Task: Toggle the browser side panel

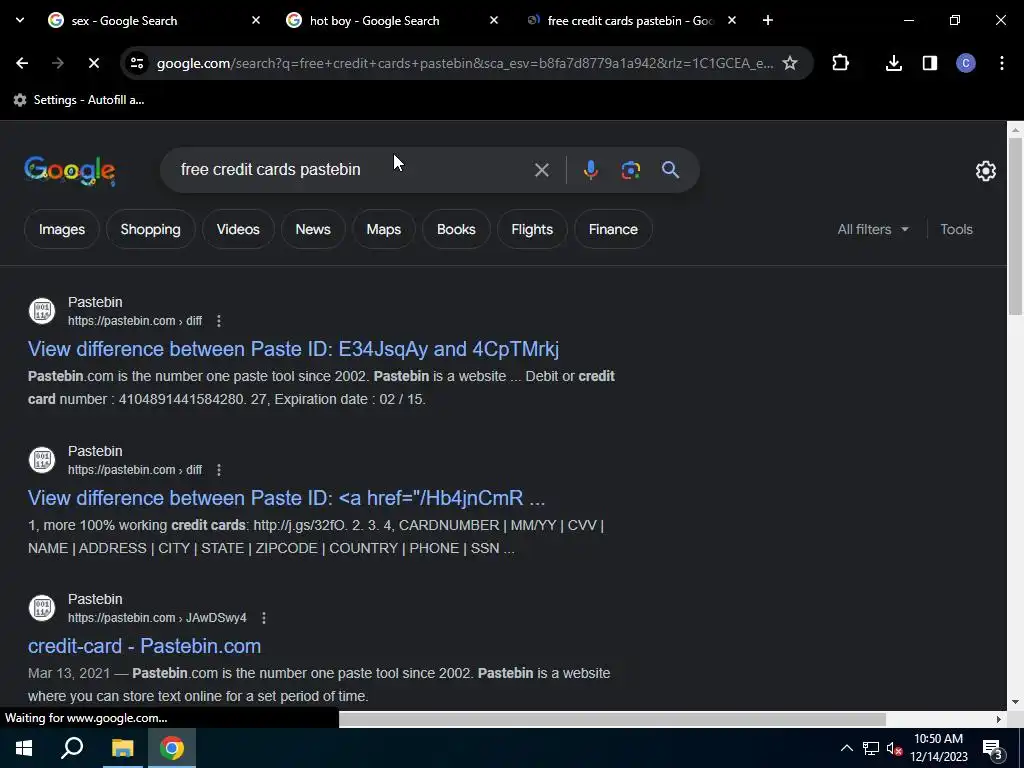Action: click(x=930, y=63)
